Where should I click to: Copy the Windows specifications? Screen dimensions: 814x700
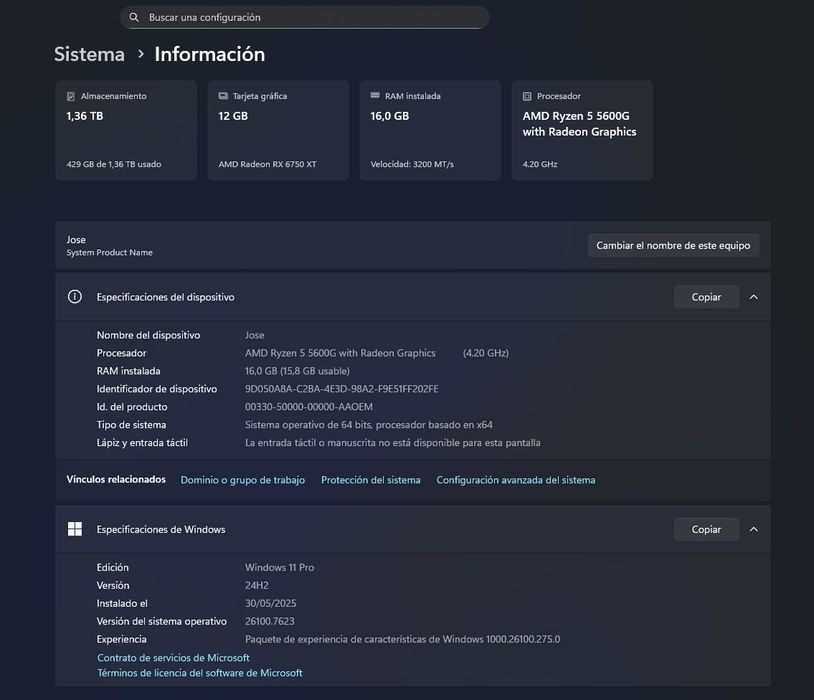(x=706, y=529)
